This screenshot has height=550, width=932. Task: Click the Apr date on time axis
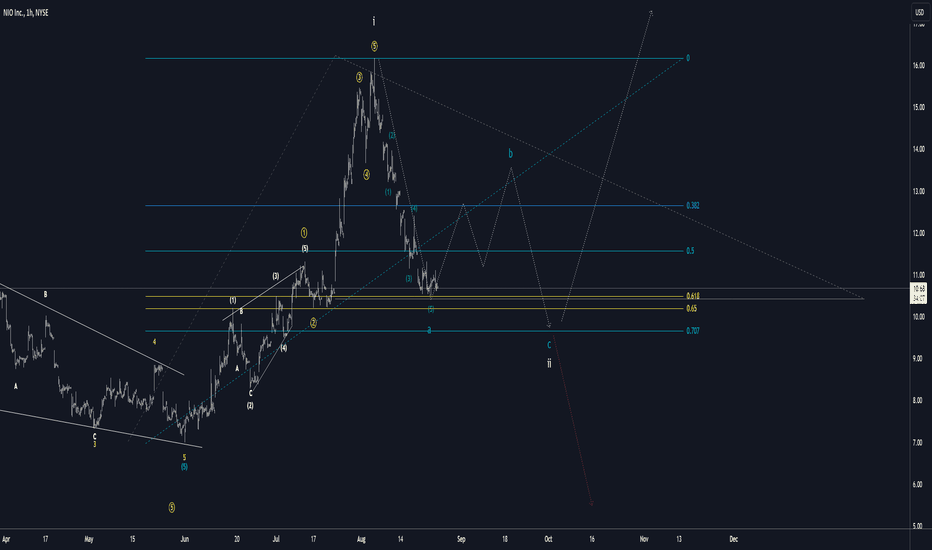[6, 539]
